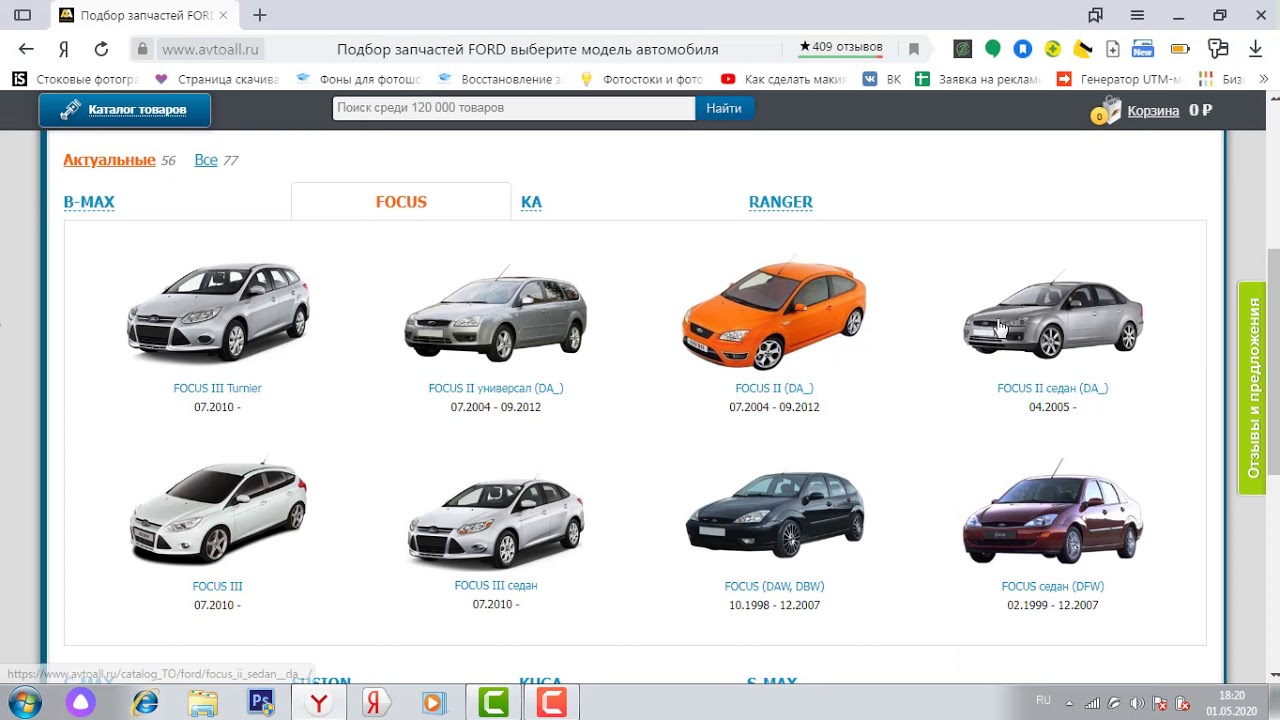1280x720 pixels.
Task: Click the black FOCUS (DAW, DBW) car image
Action: (x=774, y=515)
